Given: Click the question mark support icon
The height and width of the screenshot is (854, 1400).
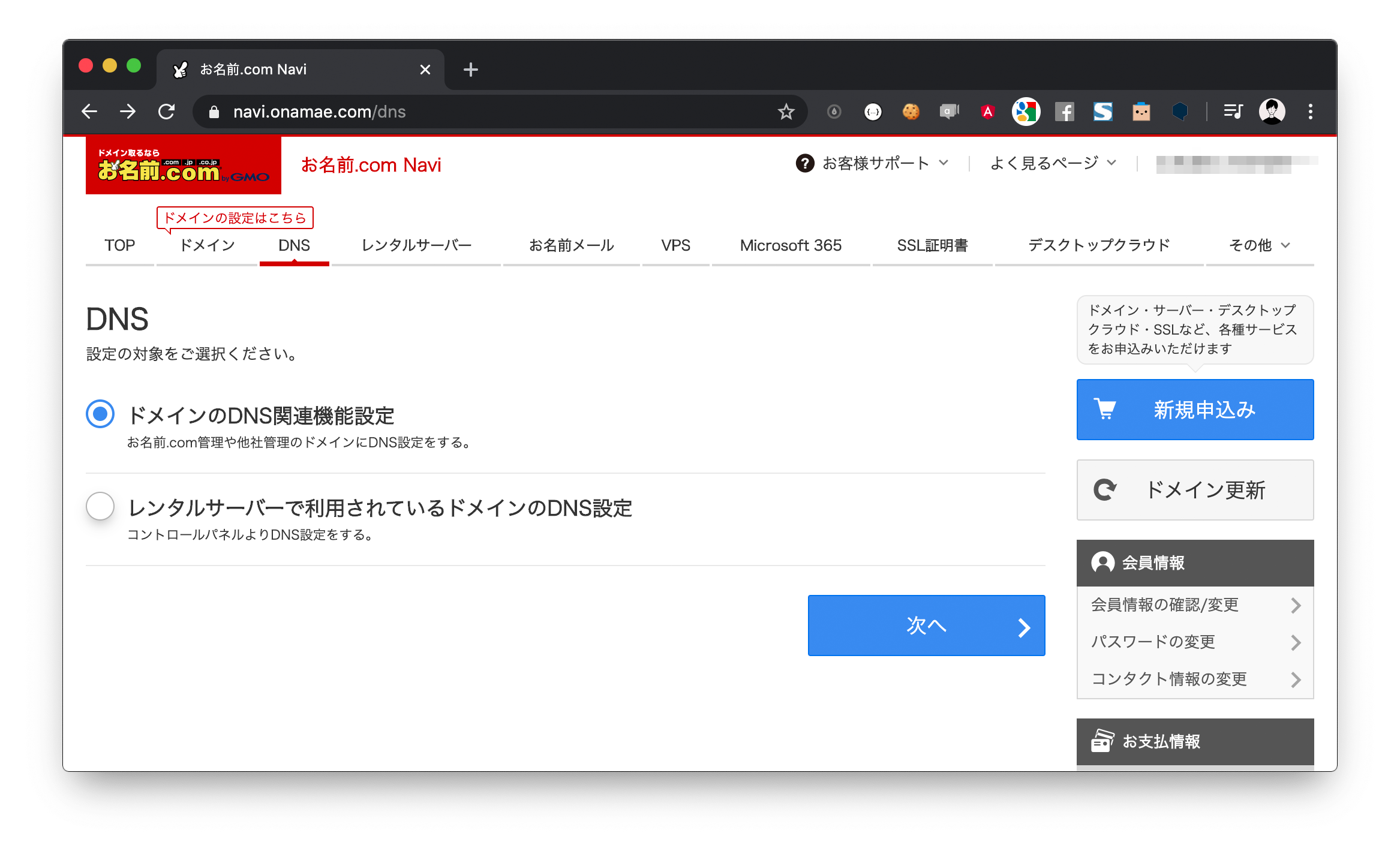Looking at the screenshot, I should click(805, 163).
